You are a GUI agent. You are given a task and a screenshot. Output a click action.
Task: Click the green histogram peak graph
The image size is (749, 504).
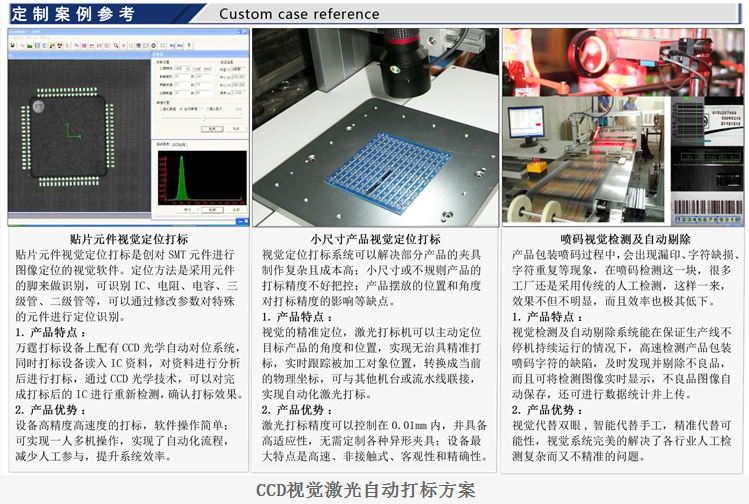202,176
